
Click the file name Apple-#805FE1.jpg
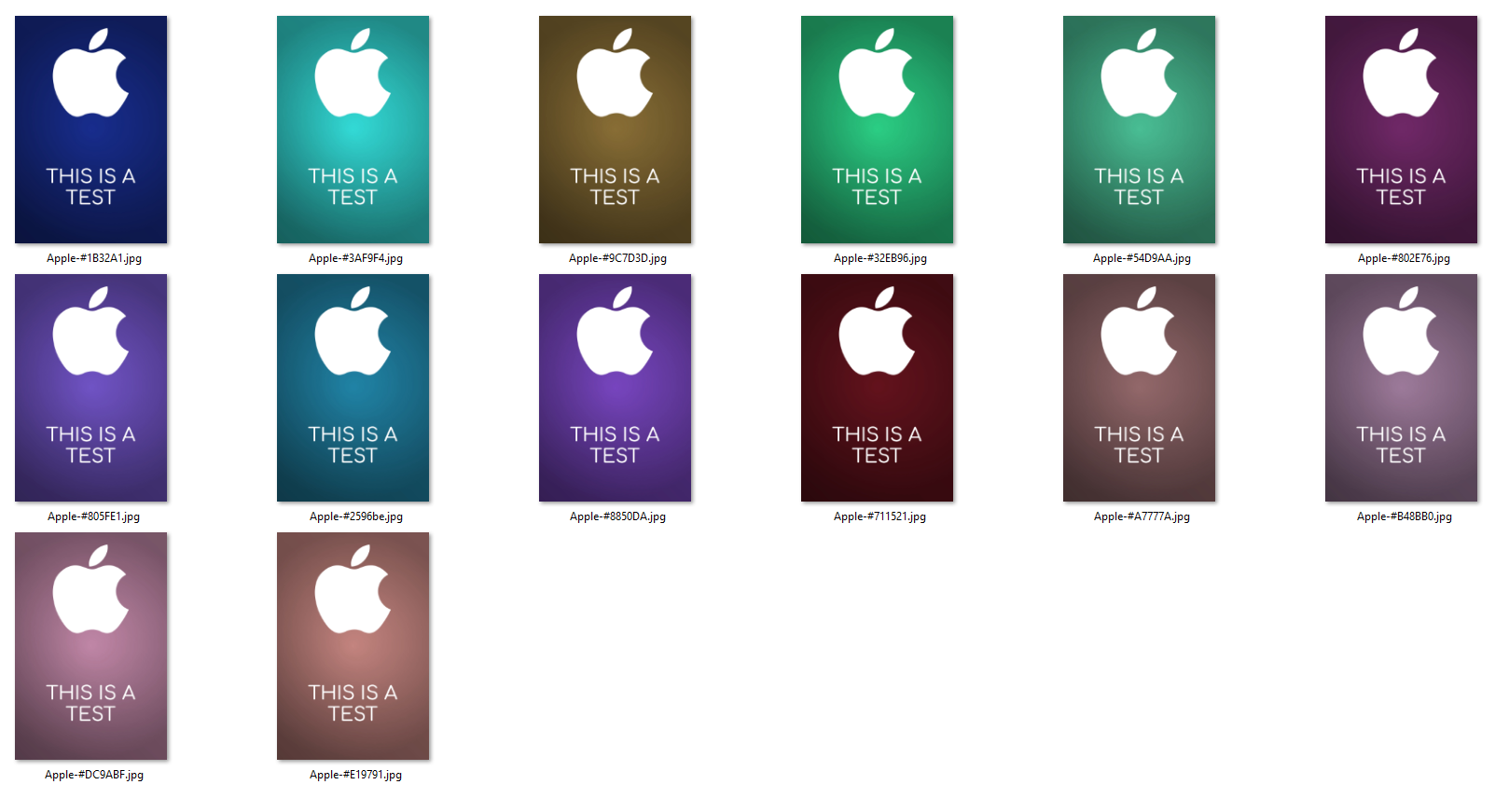(x=93, y=516)
